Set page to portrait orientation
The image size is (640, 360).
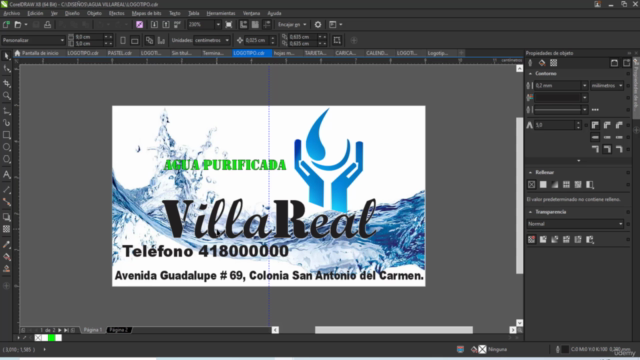(123, 40)
